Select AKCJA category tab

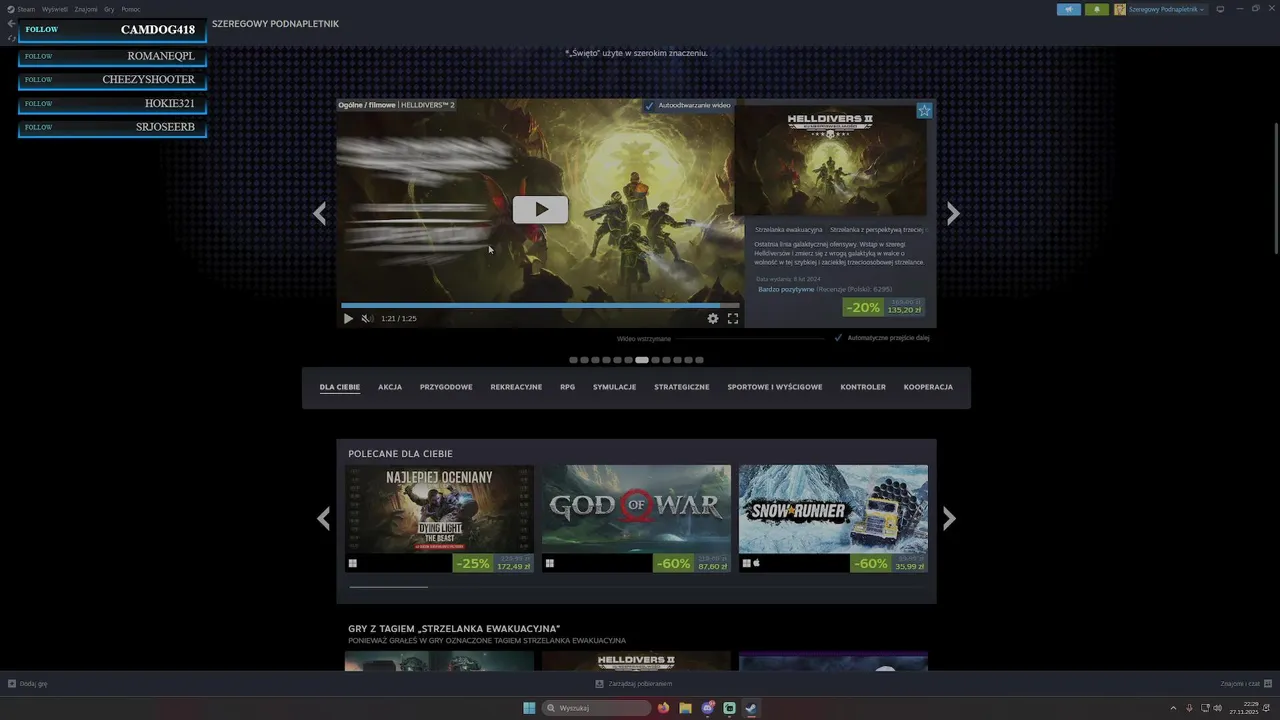(x=390, y=387)
